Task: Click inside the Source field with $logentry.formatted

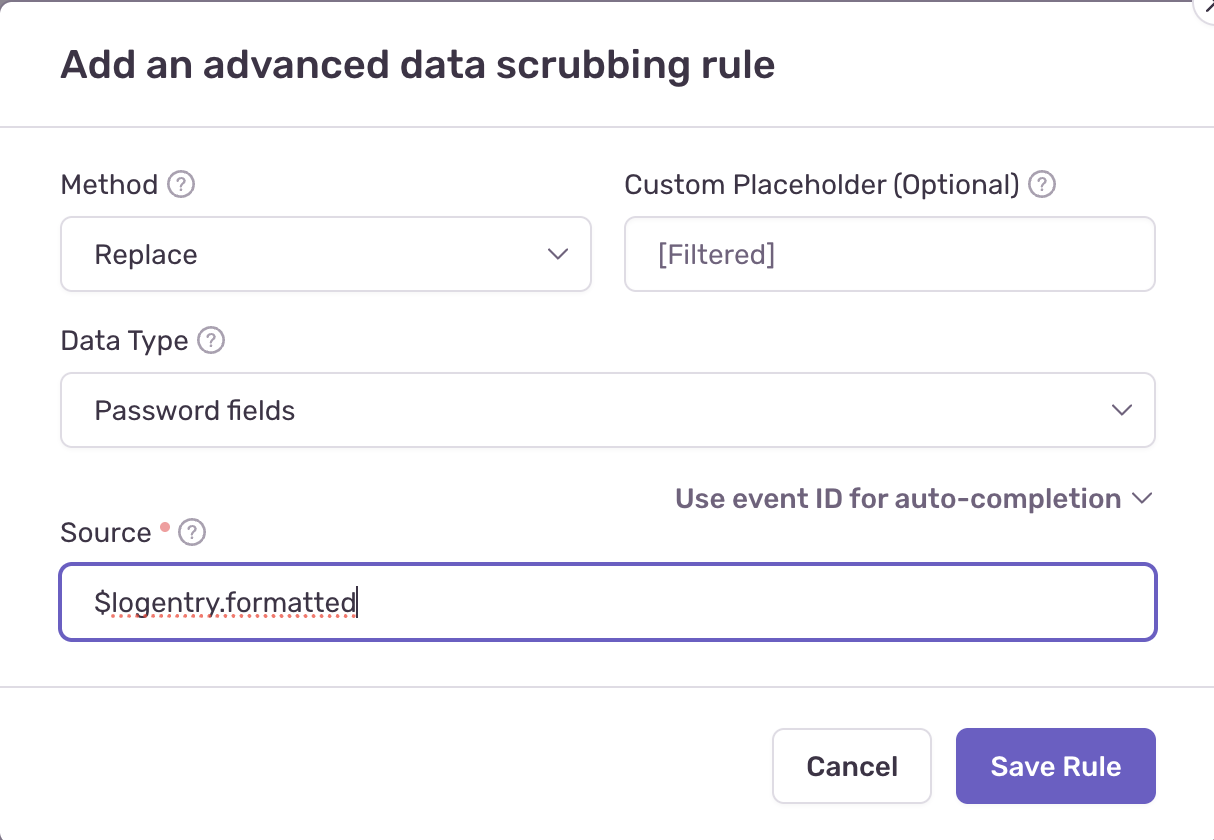Action: click(x=608, y=603)
